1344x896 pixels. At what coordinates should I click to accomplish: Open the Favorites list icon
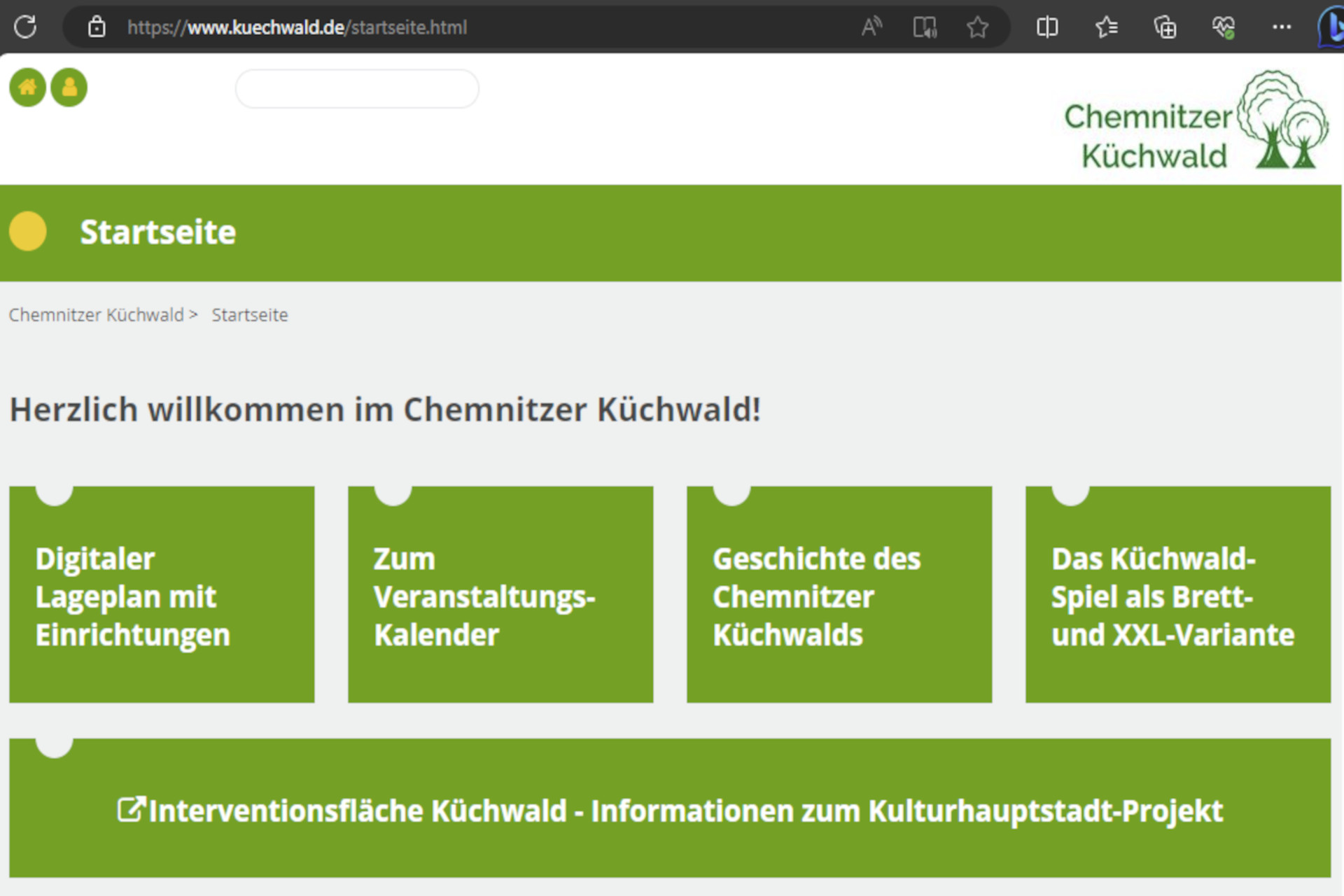(x=1106, y=27)
